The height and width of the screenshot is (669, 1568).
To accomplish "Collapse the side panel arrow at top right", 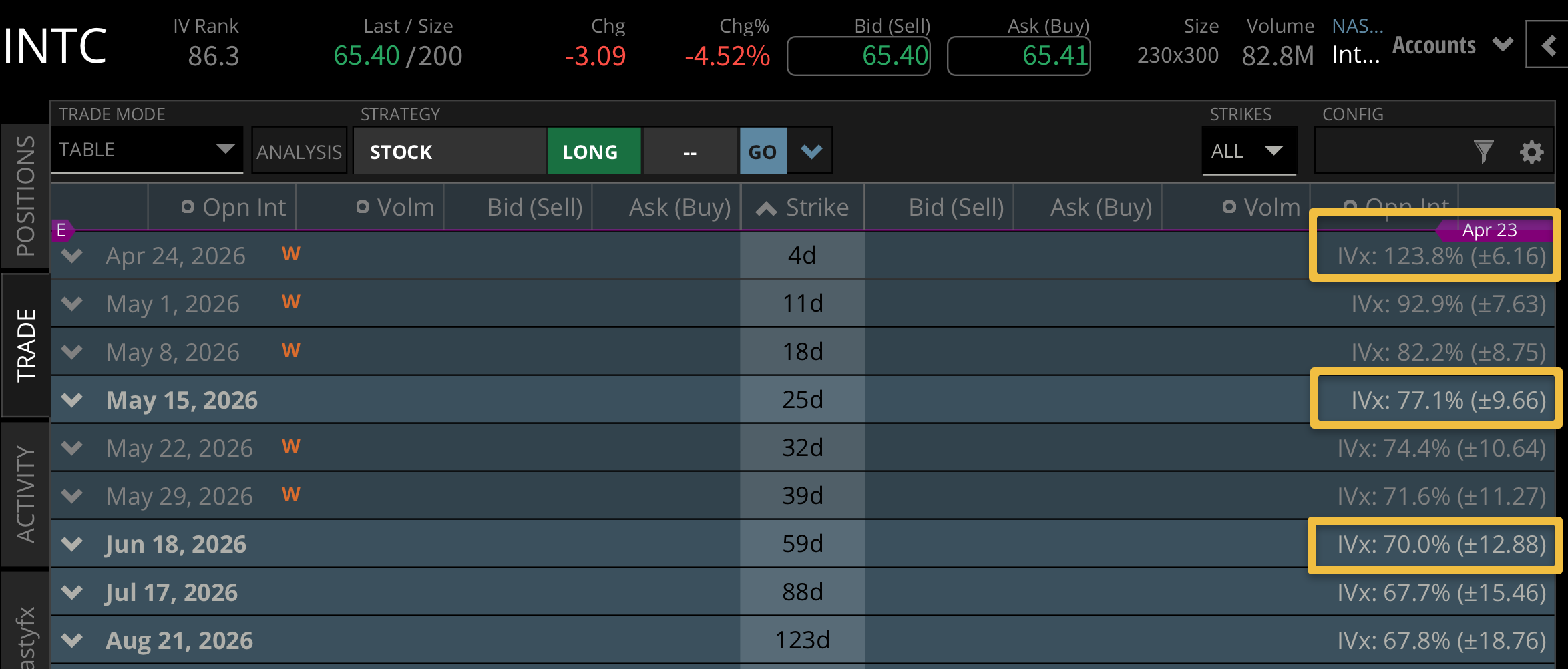I will coord(1549,45).
